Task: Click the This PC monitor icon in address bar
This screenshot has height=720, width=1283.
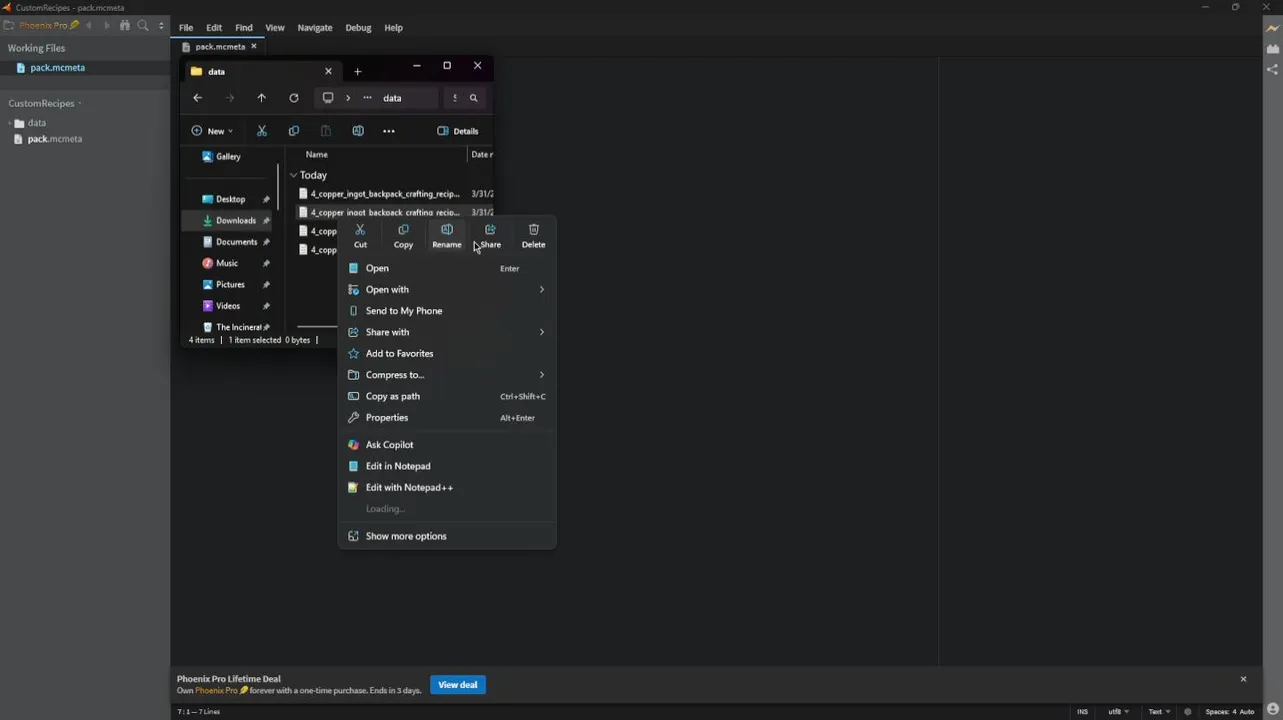Action: 328,98
